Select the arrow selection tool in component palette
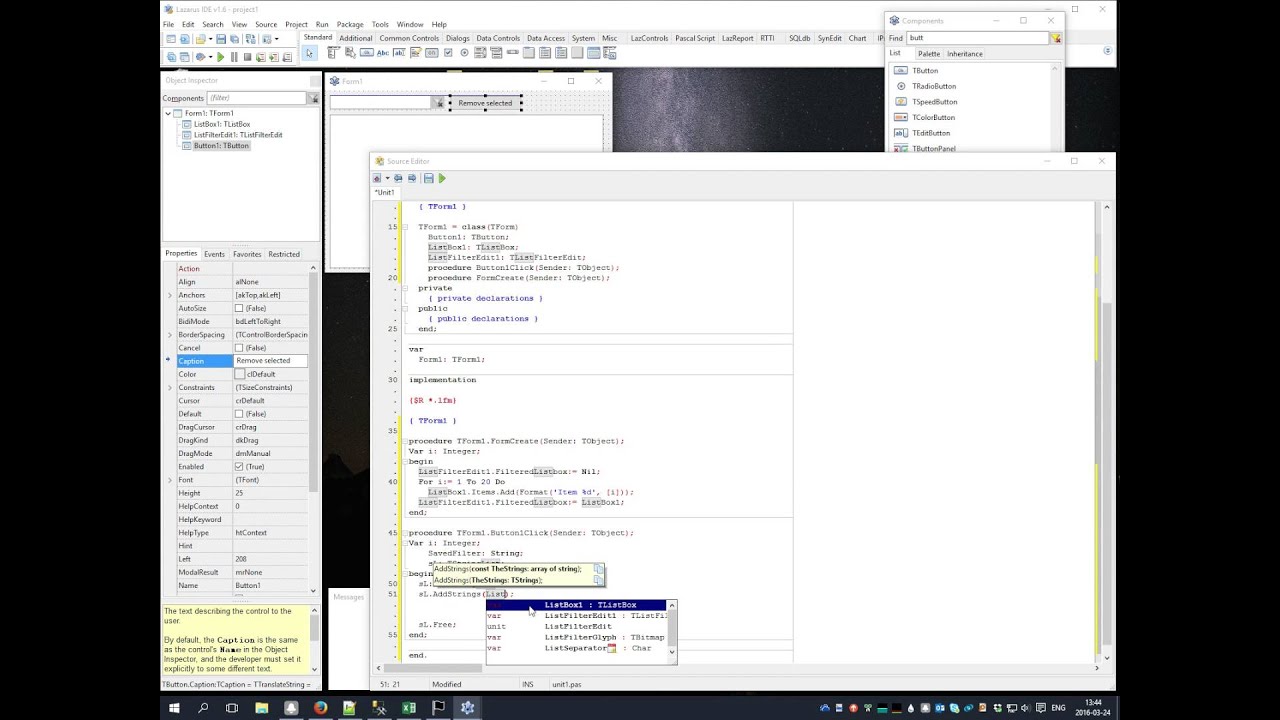The height and width of the screenshot is (720, 1280). tap(310, 53)
